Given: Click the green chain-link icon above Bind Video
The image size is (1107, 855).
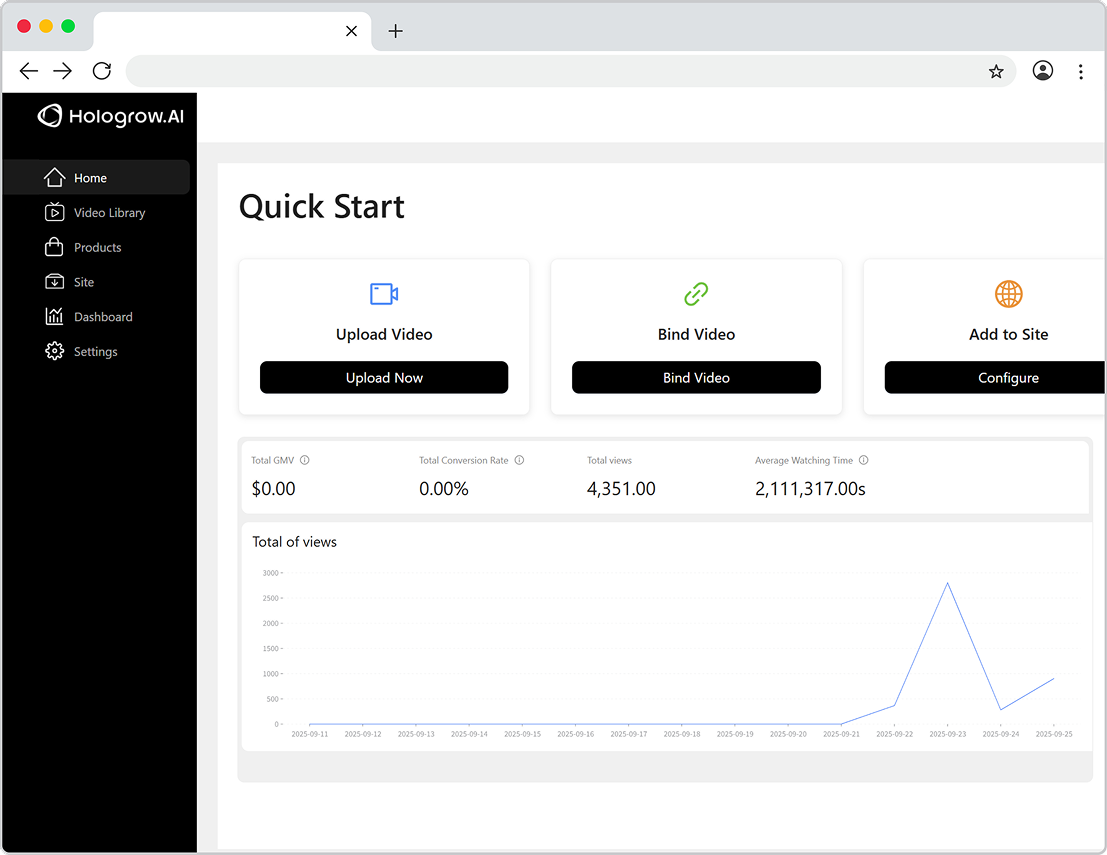Looking at the screenshot, I should pos(696,294).
